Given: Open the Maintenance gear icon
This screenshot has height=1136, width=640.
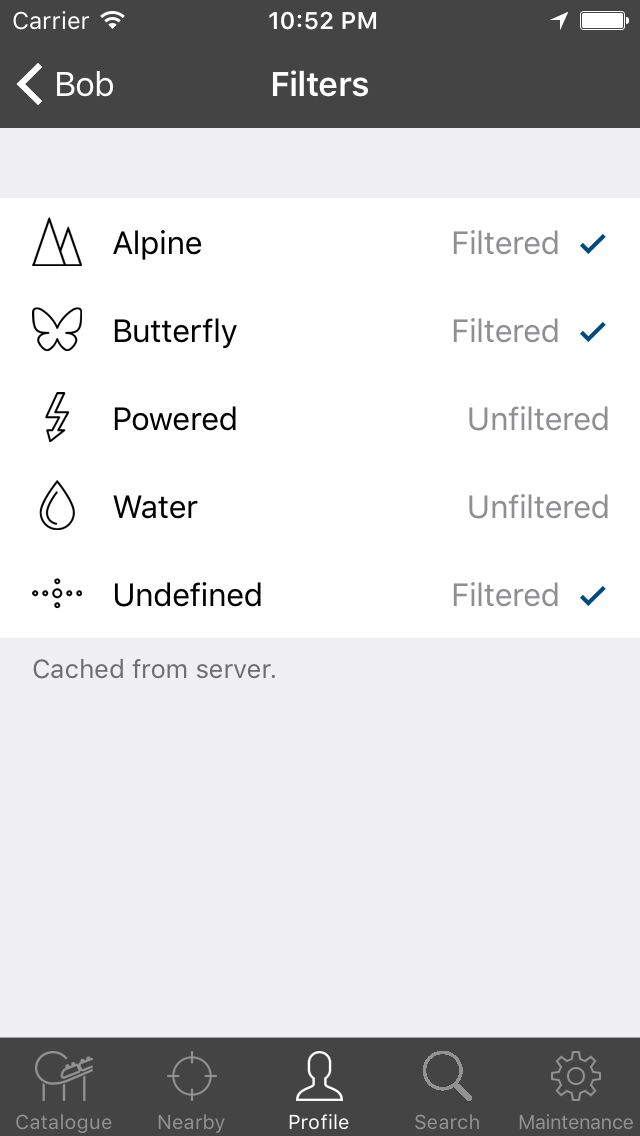Looking at the screenshot, I should point(575,1075).
